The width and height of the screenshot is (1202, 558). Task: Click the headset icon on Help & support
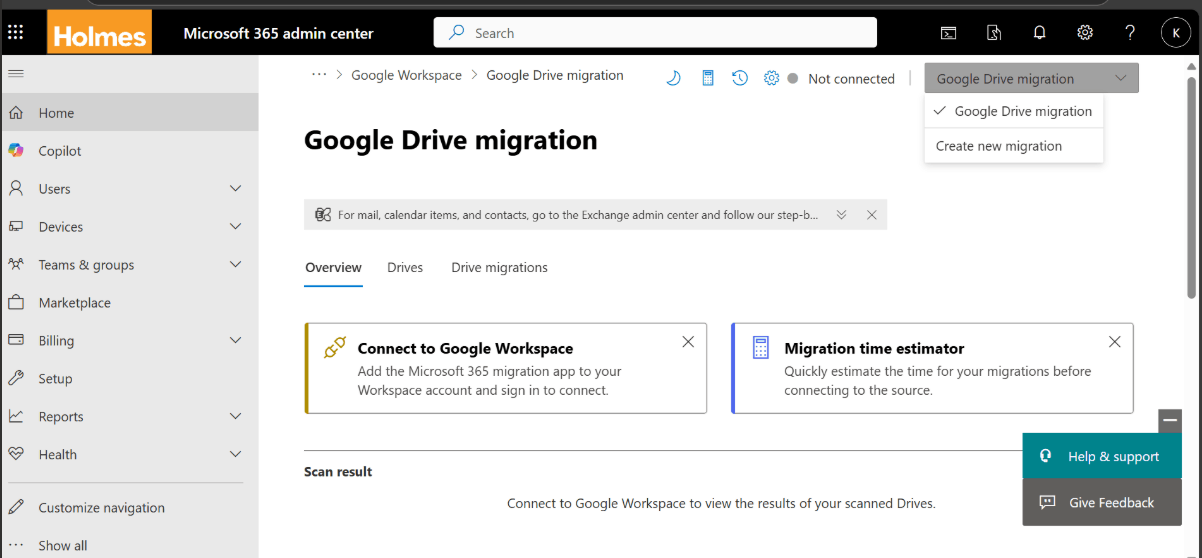coord(1046,456)
